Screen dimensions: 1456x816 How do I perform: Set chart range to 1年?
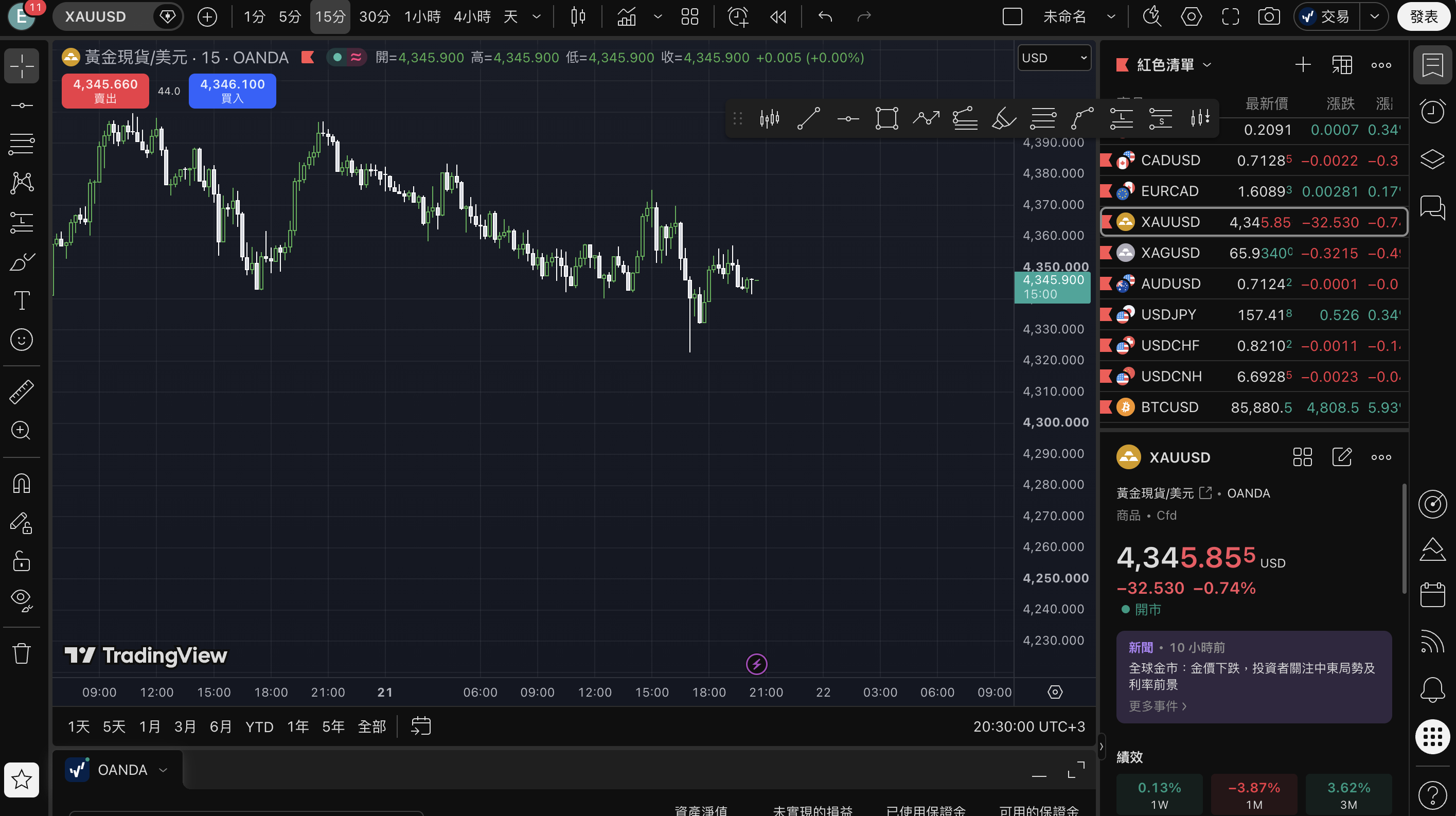pos(298,726)
